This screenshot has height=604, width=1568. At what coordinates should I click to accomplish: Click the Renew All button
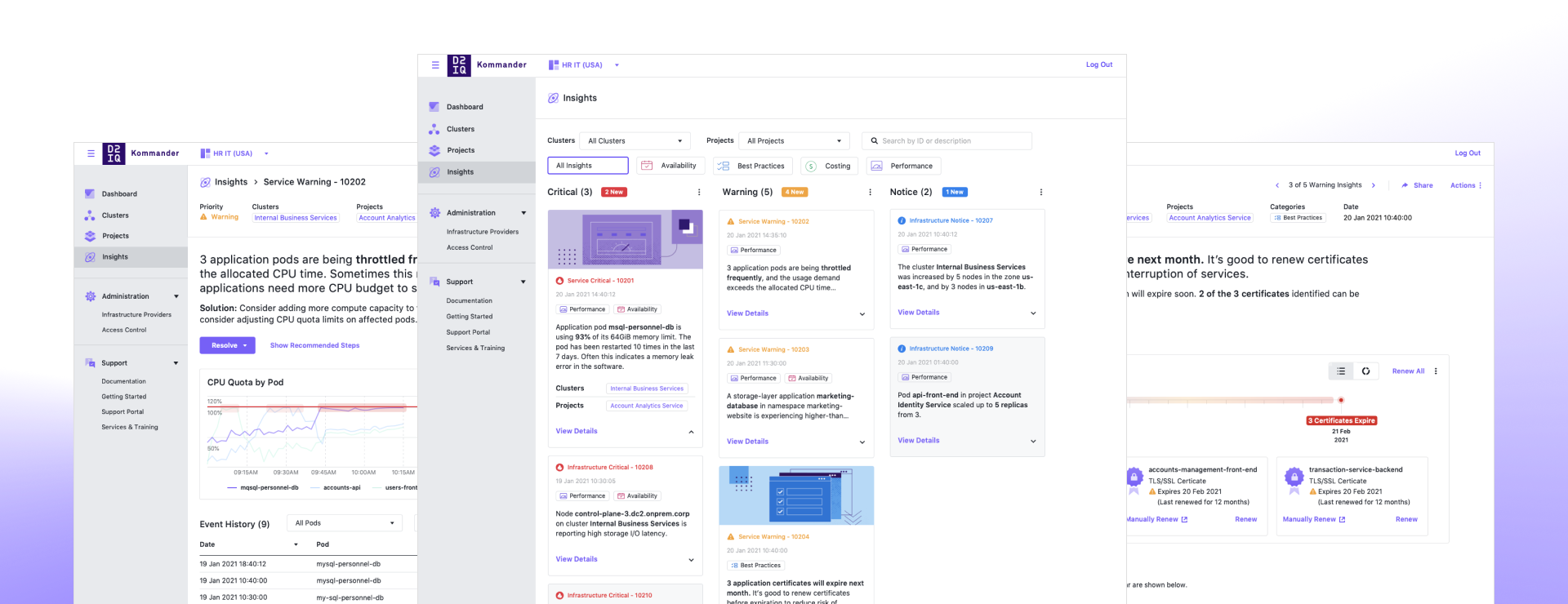[1408, 371]
